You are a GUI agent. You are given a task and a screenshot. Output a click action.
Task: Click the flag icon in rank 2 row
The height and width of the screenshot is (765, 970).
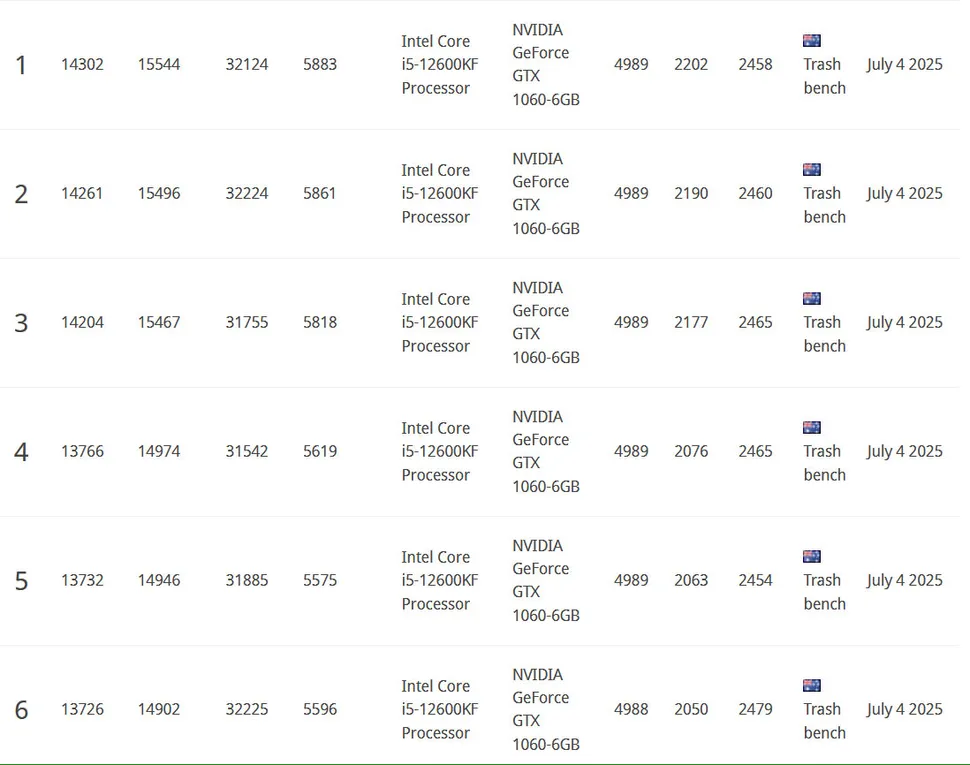point(812,170)
